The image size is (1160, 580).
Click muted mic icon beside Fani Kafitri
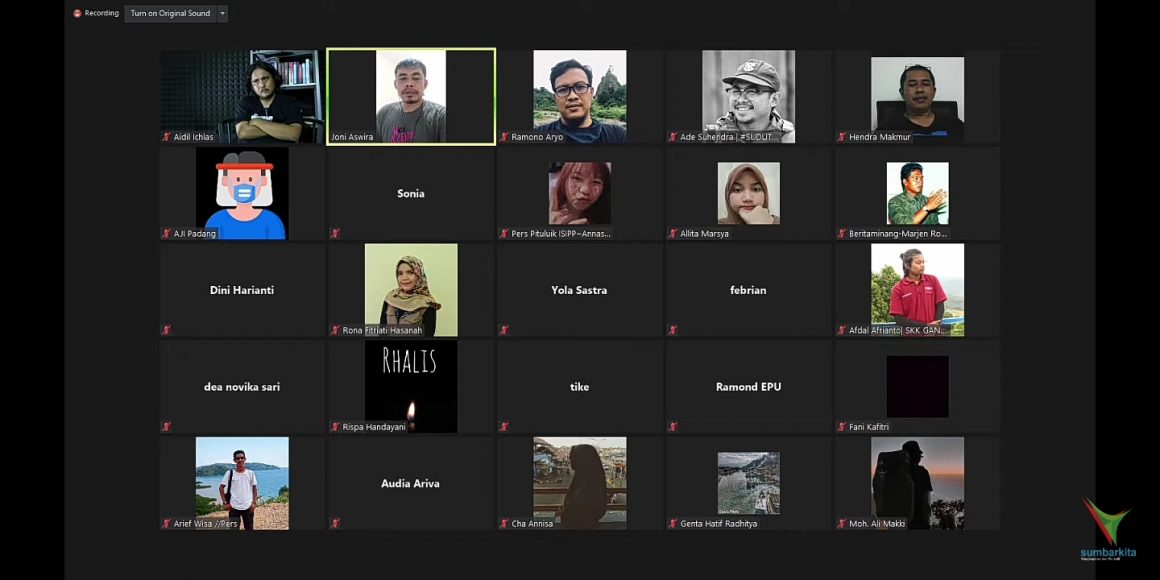[842, 427]
